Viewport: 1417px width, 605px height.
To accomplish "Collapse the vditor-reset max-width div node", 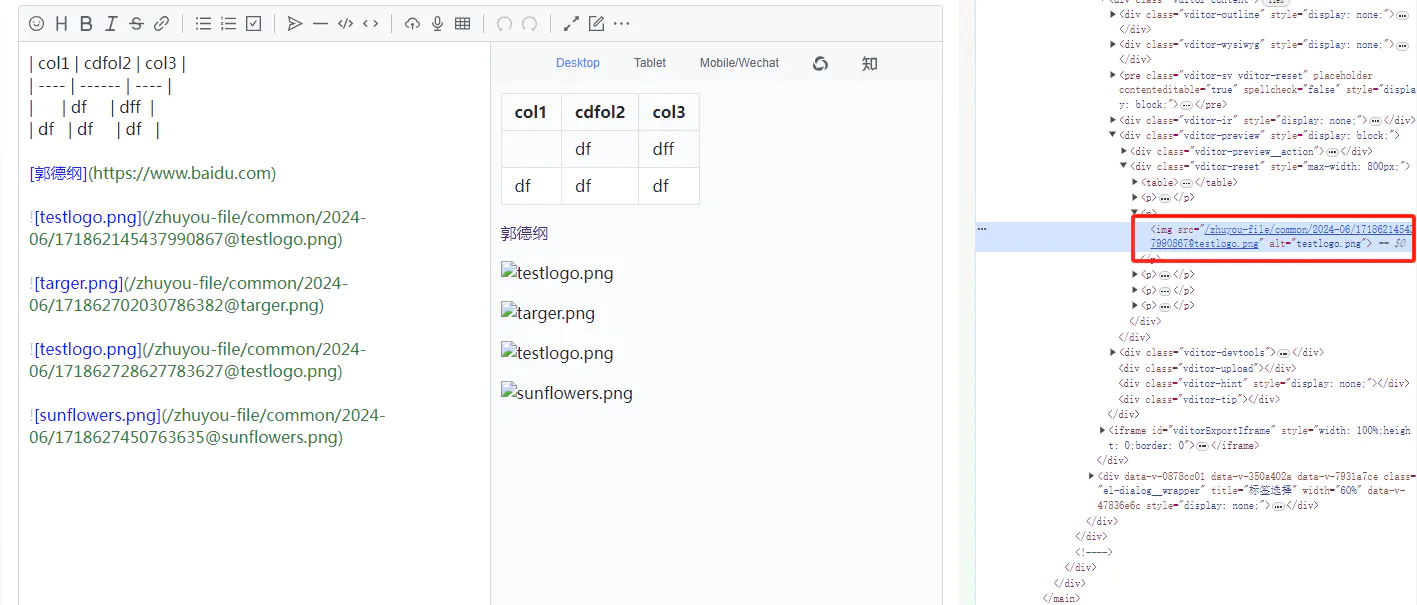I will pyautogui.click(x=1124, y=166).
